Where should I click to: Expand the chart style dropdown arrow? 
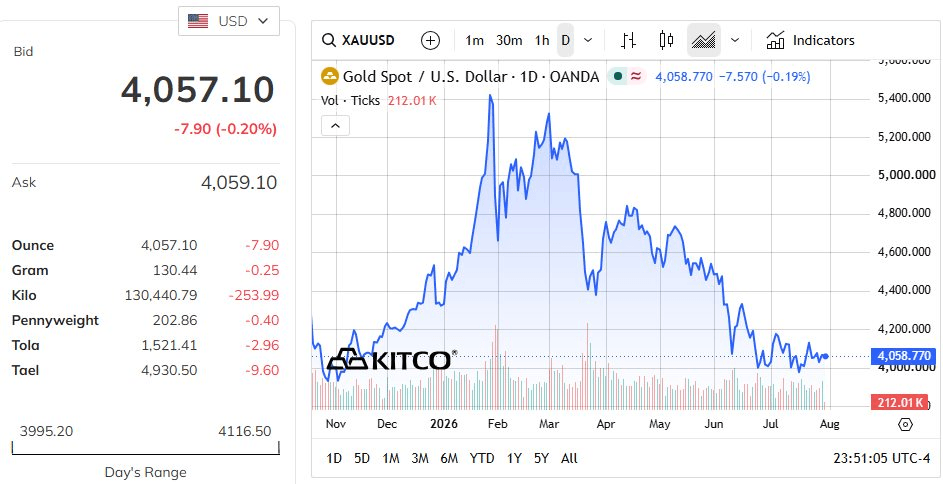pos(734,40)
